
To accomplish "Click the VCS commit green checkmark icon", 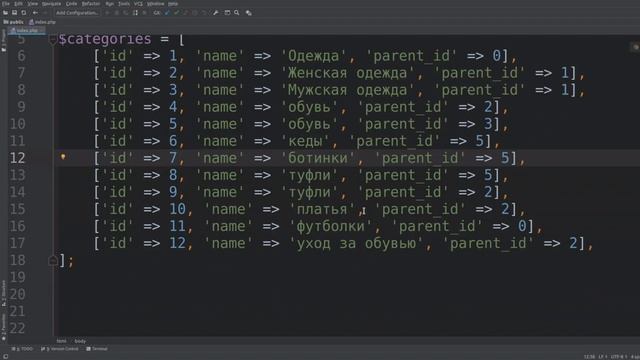I will [x=176, y=13].
